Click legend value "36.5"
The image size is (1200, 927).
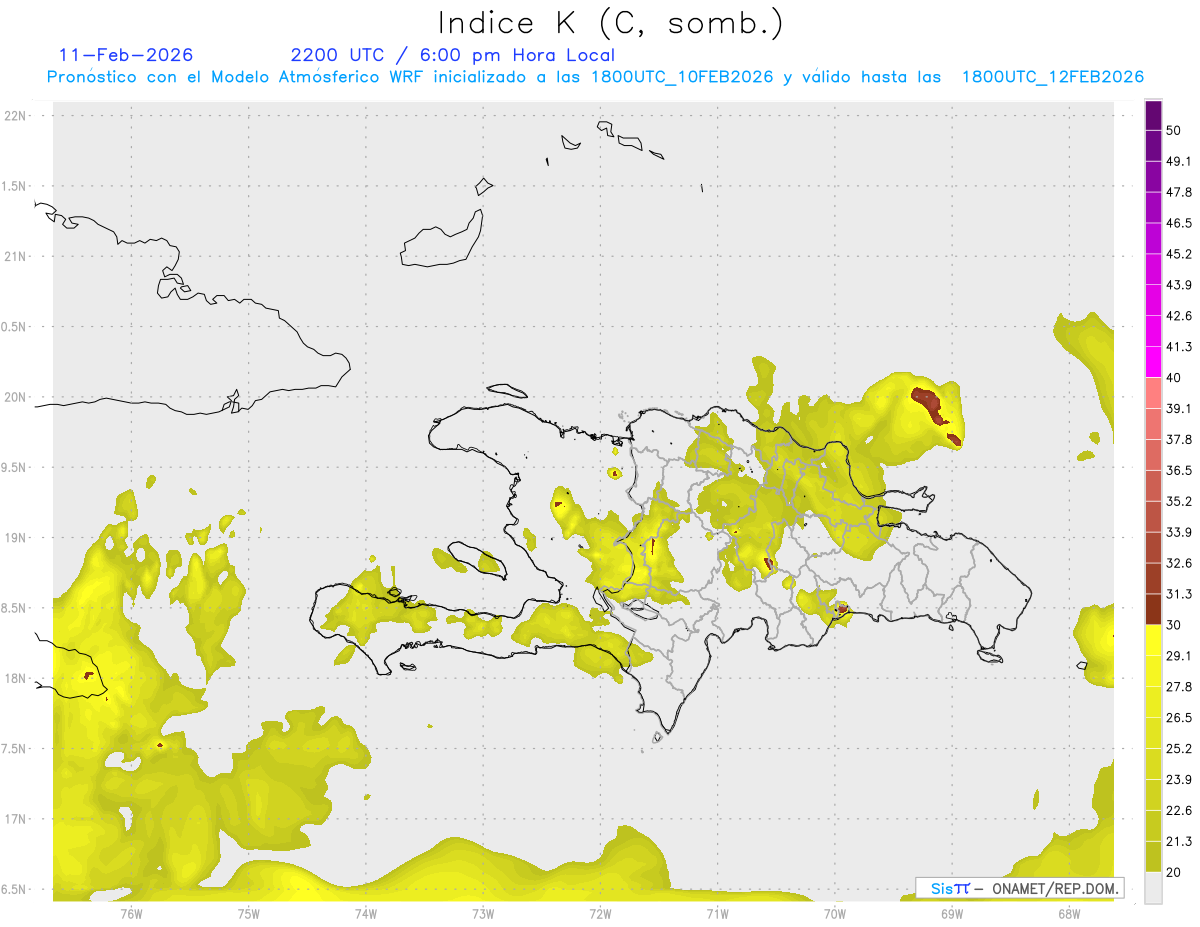(x=1179, y=470)
